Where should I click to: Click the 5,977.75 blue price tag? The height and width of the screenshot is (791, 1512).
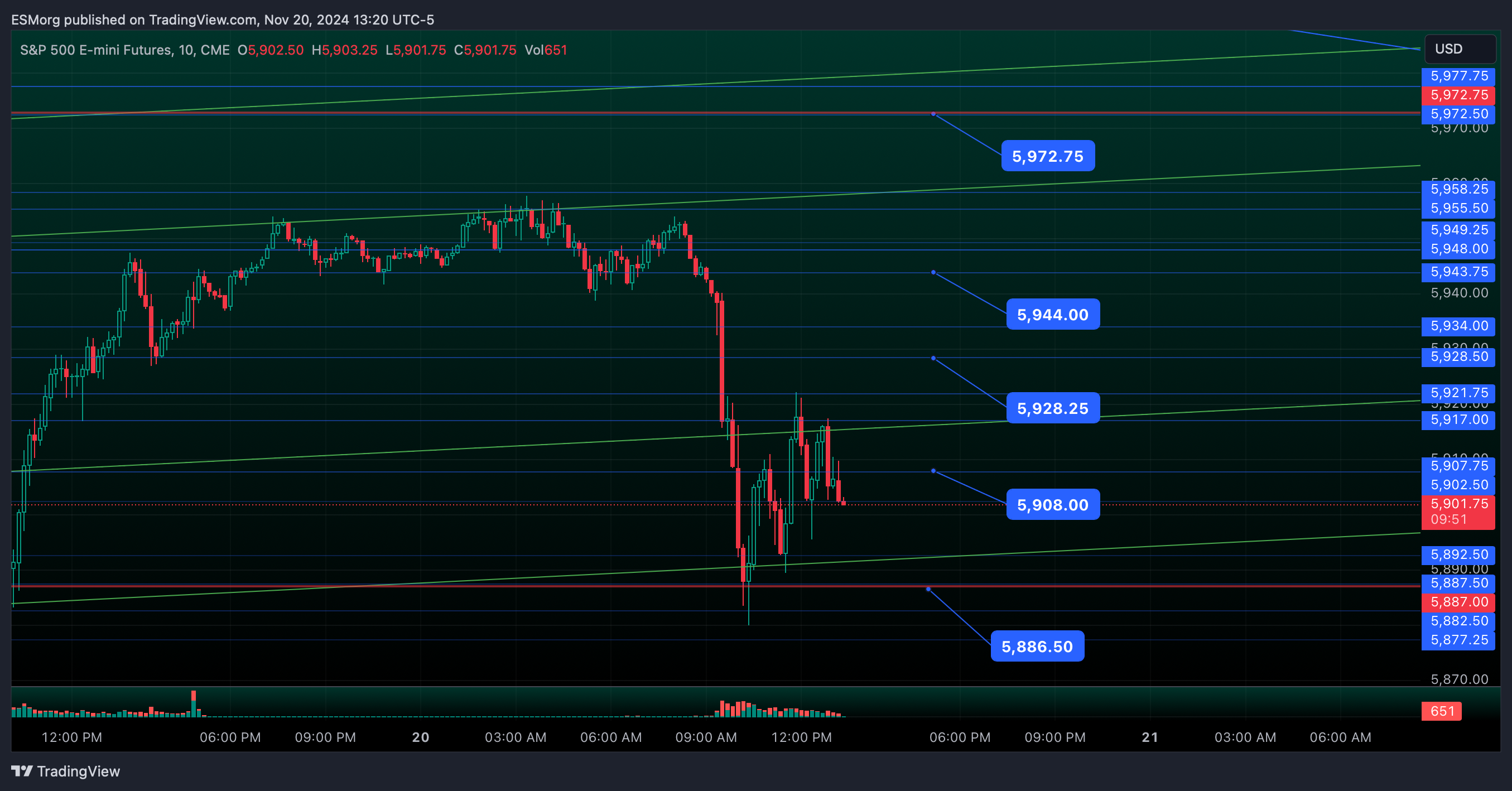tap(1458, 76)
